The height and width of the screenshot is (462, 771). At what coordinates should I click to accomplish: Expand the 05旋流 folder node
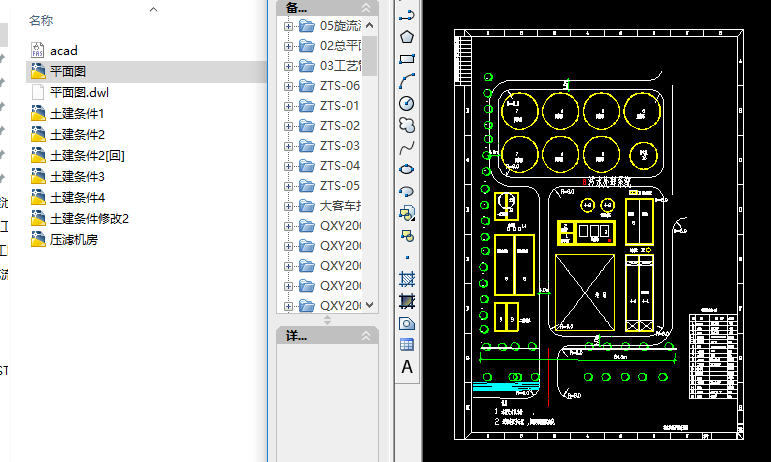(289, 26)
